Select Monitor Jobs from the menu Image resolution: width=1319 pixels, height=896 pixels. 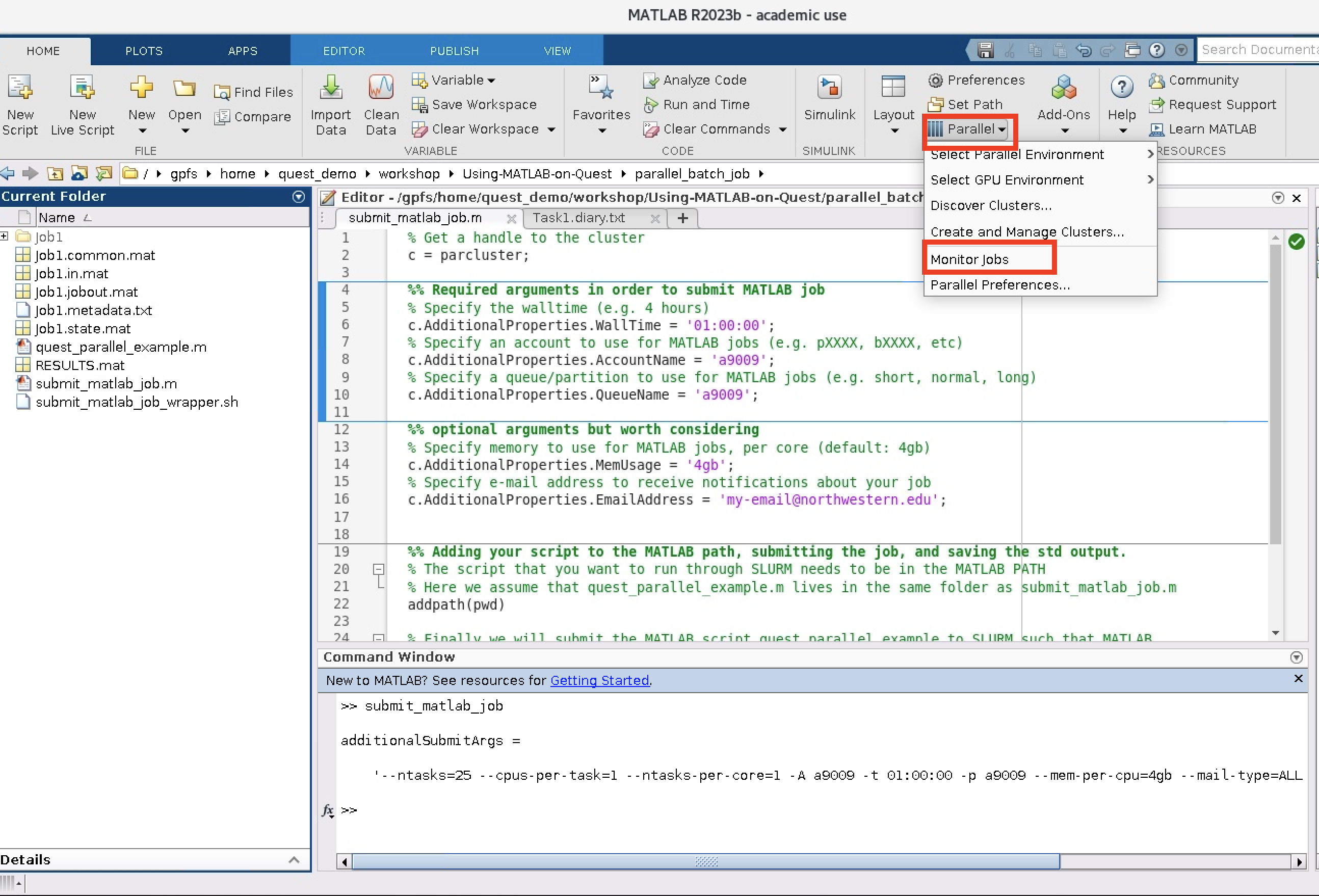point(970,259)
